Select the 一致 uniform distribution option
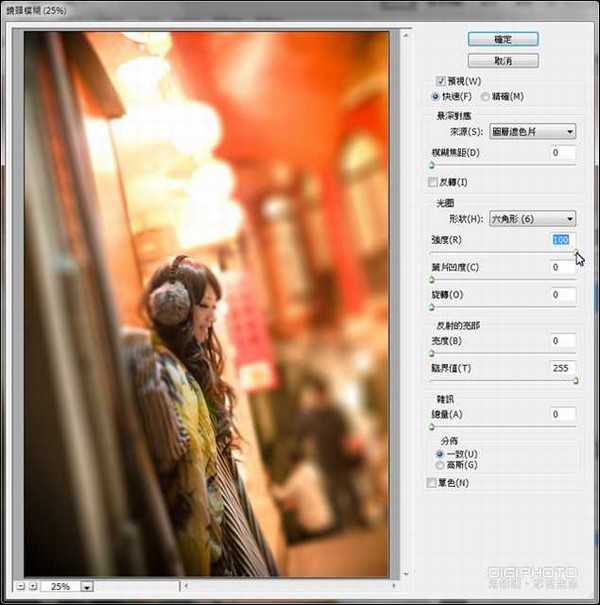The image size is (600, 605). [x=440, y=454]
